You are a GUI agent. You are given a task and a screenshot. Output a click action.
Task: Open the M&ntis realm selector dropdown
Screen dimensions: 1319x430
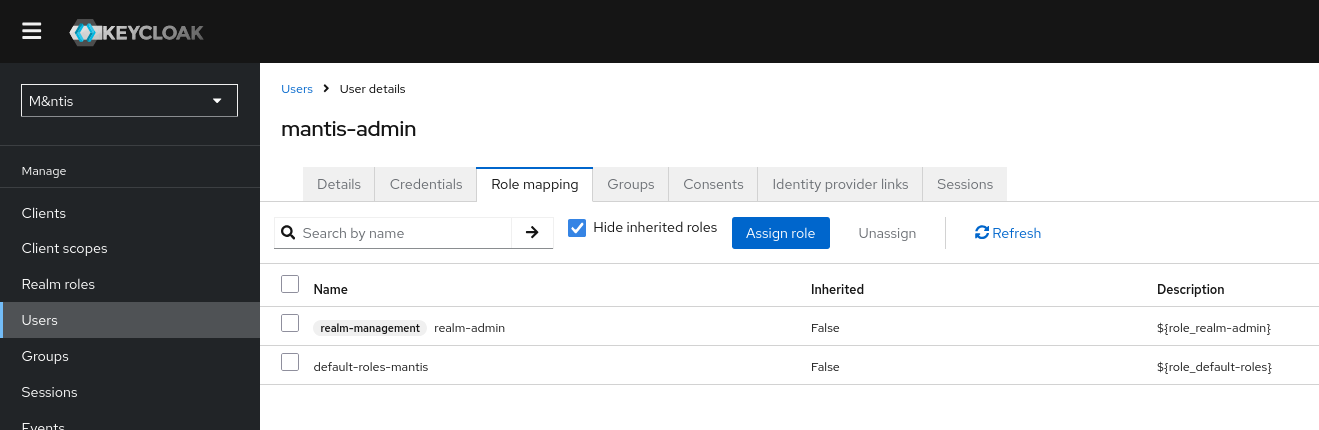pos(130,101)
